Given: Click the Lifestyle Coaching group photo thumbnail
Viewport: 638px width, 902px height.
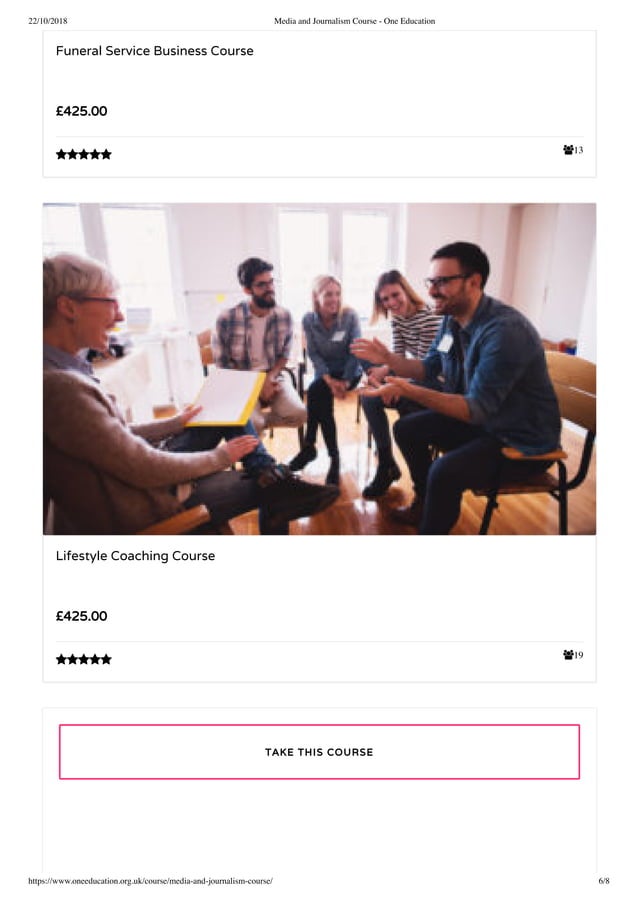Looking at the screenshot, I should pyautogui.click(x=319, y=369).
